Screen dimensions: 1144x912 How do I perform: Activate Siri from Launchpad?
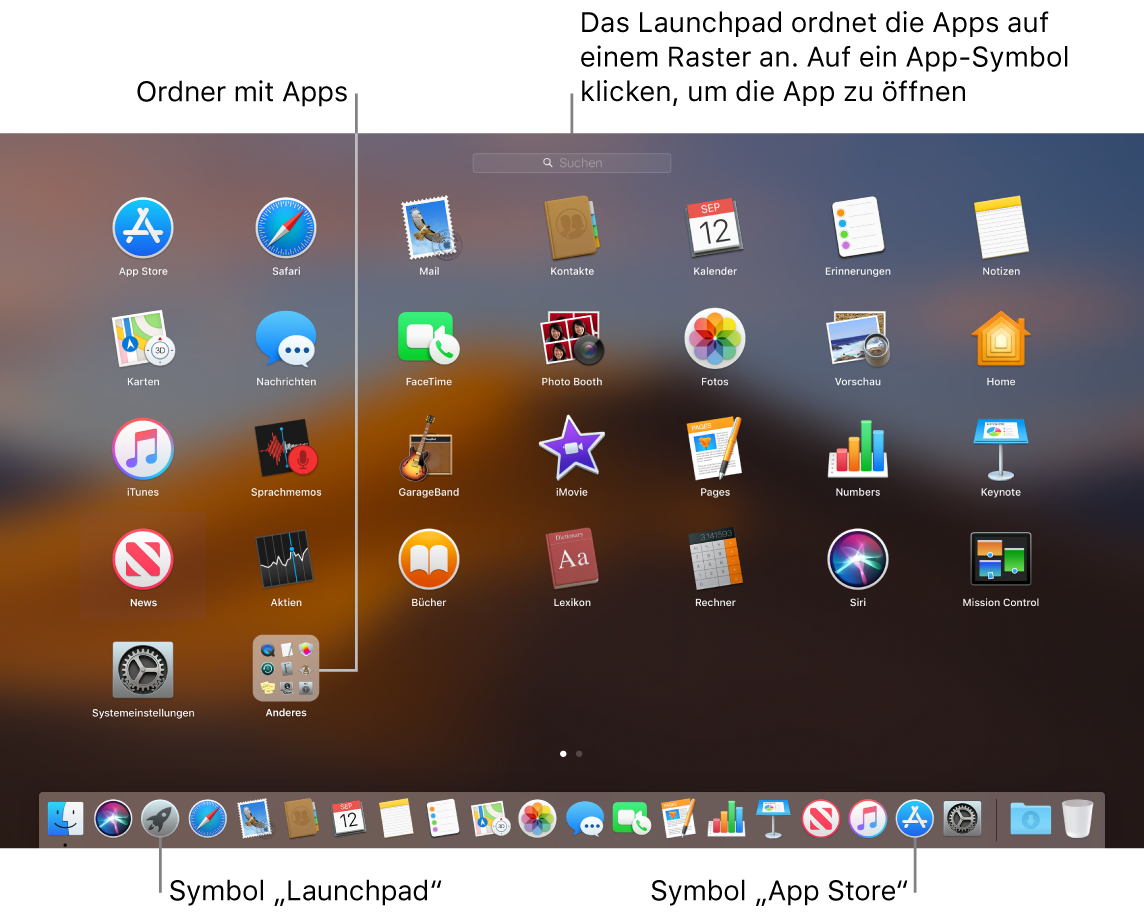tap(857, 558)
